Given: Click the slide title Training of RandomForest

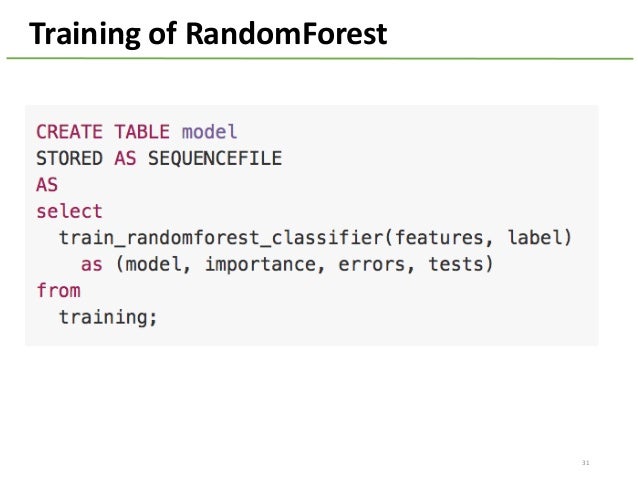Looking at the screenshot, I should 208,34.
